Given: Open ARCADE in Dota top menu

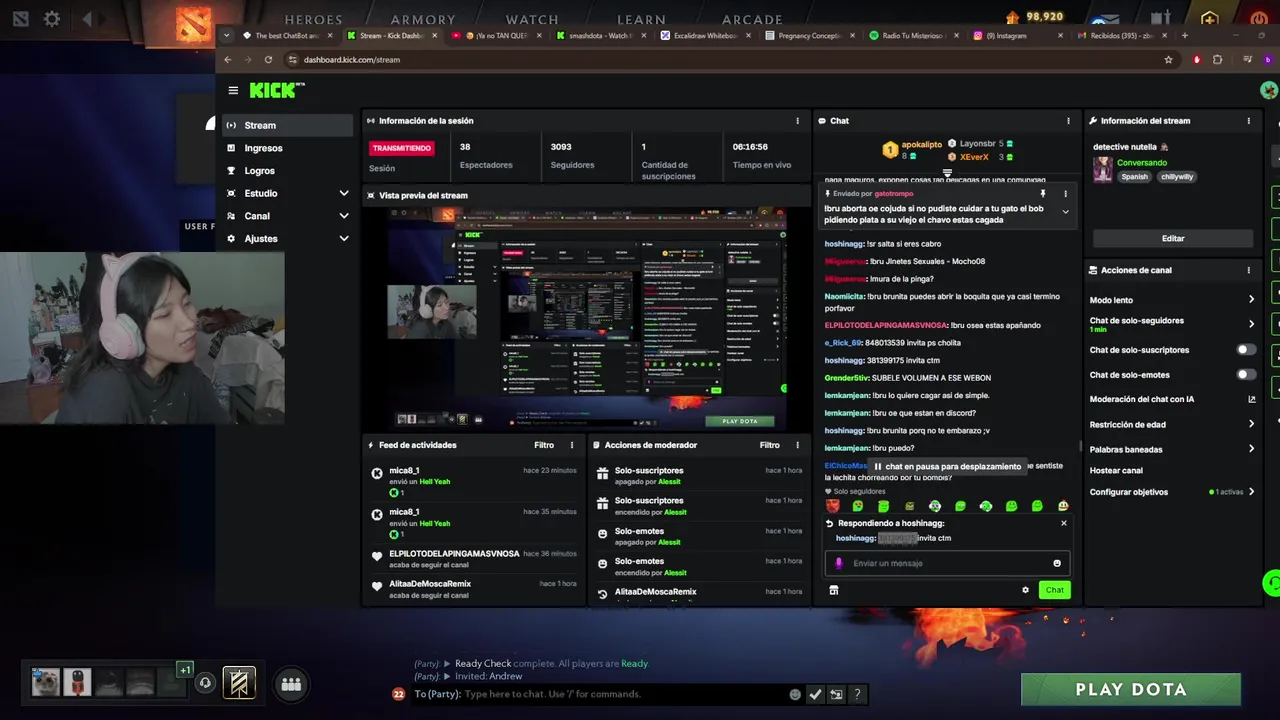Looking at the screenshot, I should [752, 19].
